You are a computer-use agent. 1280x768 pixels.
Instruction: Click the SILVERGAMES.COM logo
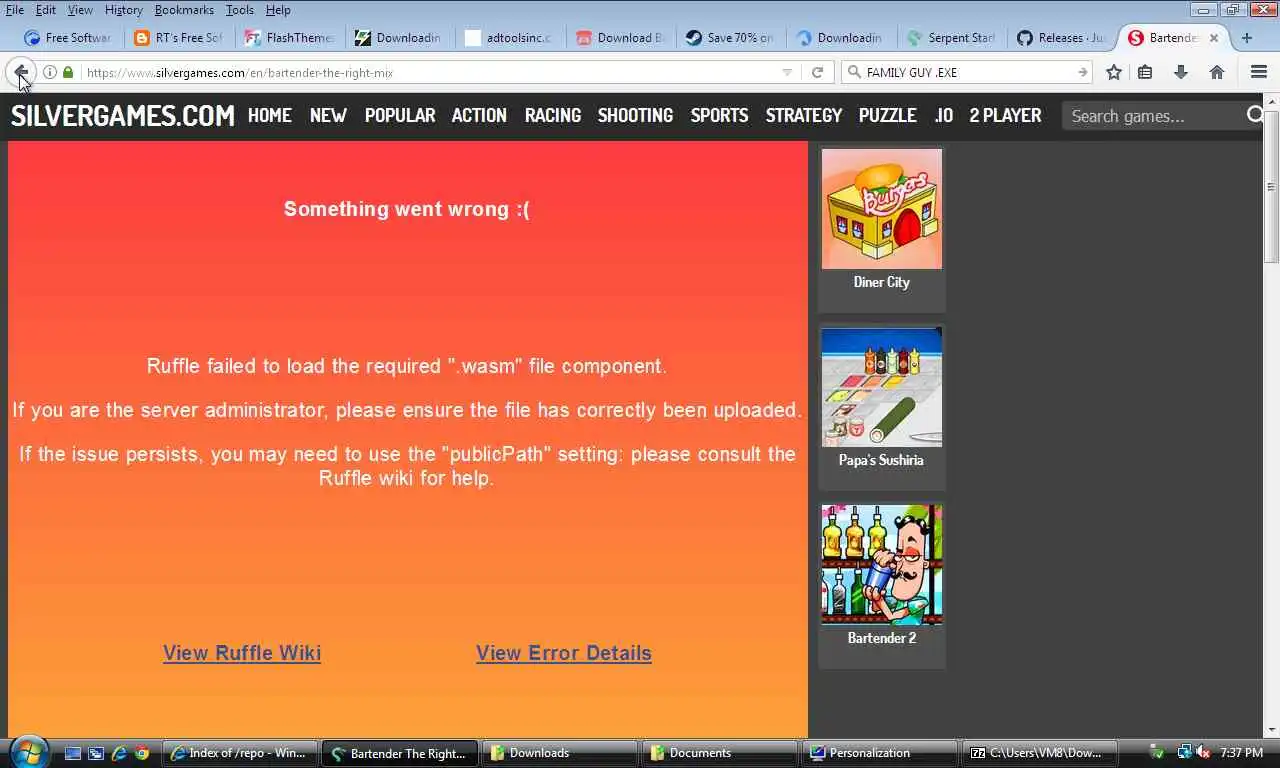pos(122,116)
